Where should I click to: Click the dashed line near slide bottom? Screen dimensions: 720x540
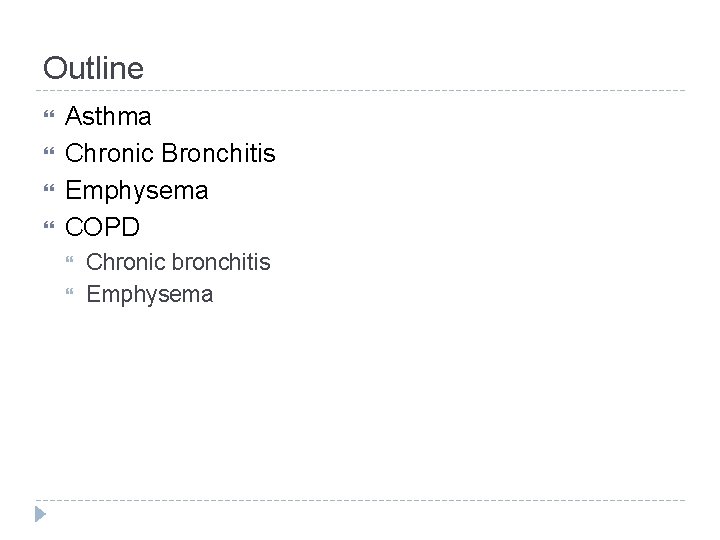[x=360, y=500]
